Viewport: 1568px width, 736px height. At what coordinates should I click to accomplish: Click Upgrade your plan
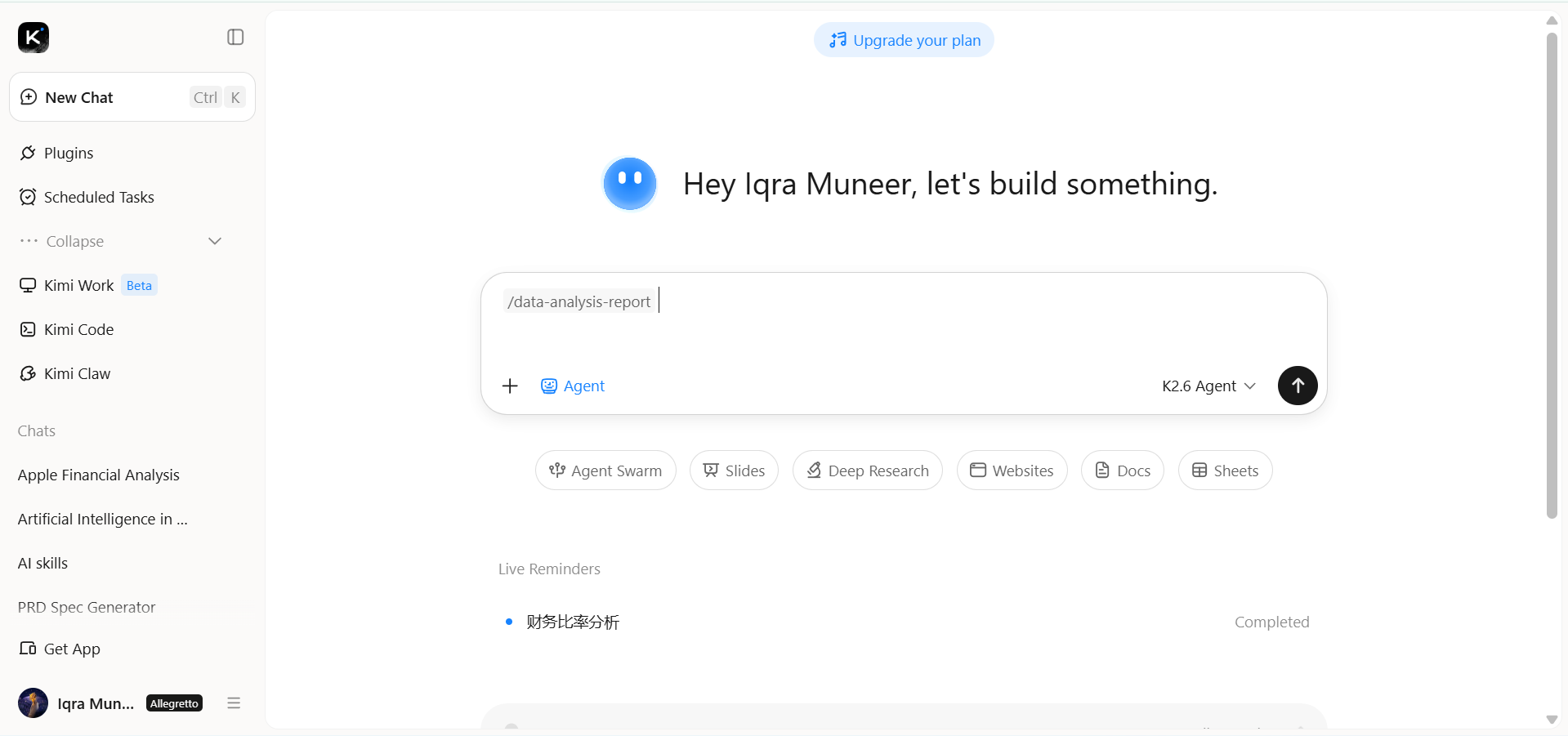pos(904,40)
